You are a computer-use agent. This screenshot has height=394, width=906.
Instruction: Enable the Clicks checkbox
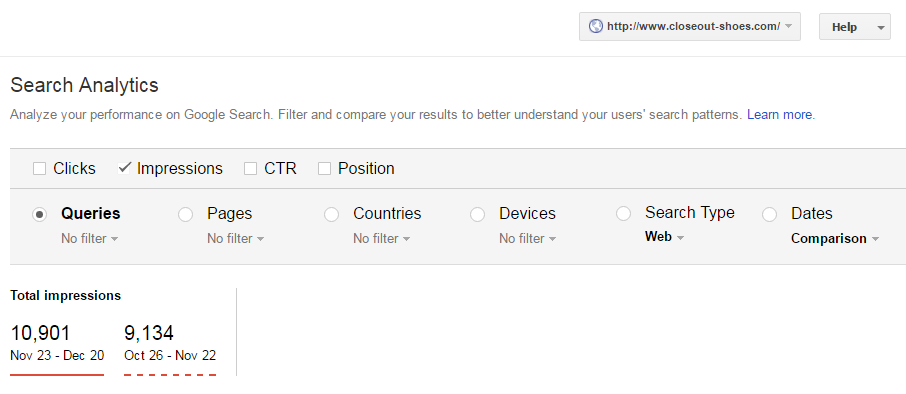click(39, 169)
